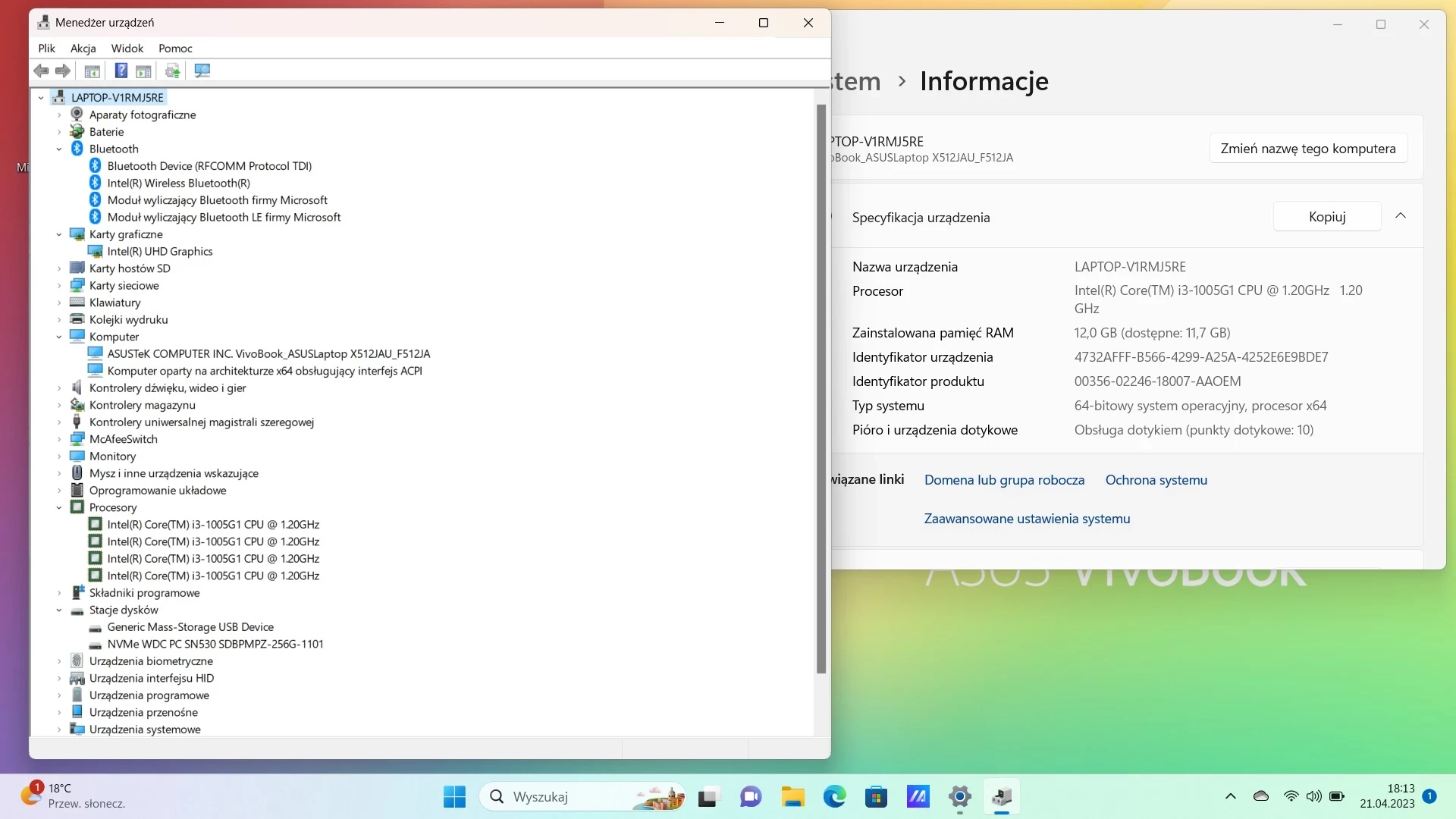Screen dimensions: 1456x819
Task: Click the Device Manager vertical scrollbar
Action: [x=821, y=389]
